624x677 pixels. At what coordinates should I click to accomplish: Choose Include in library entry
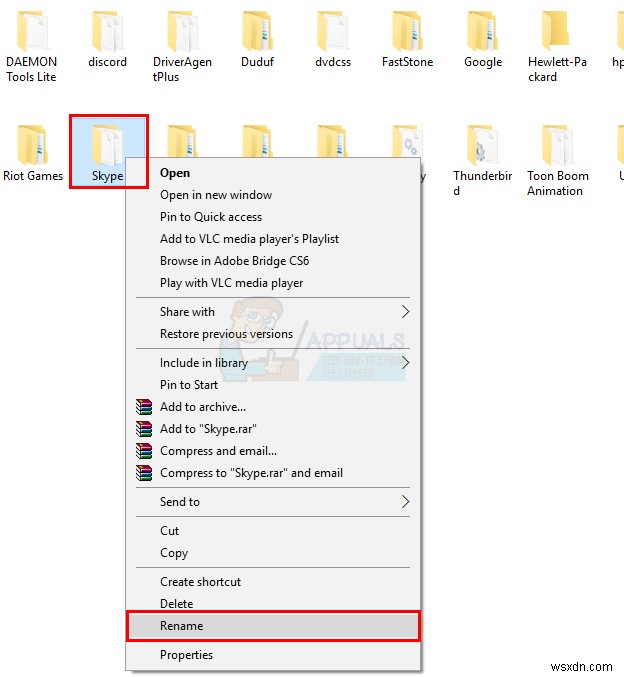[x=273, y=363]
